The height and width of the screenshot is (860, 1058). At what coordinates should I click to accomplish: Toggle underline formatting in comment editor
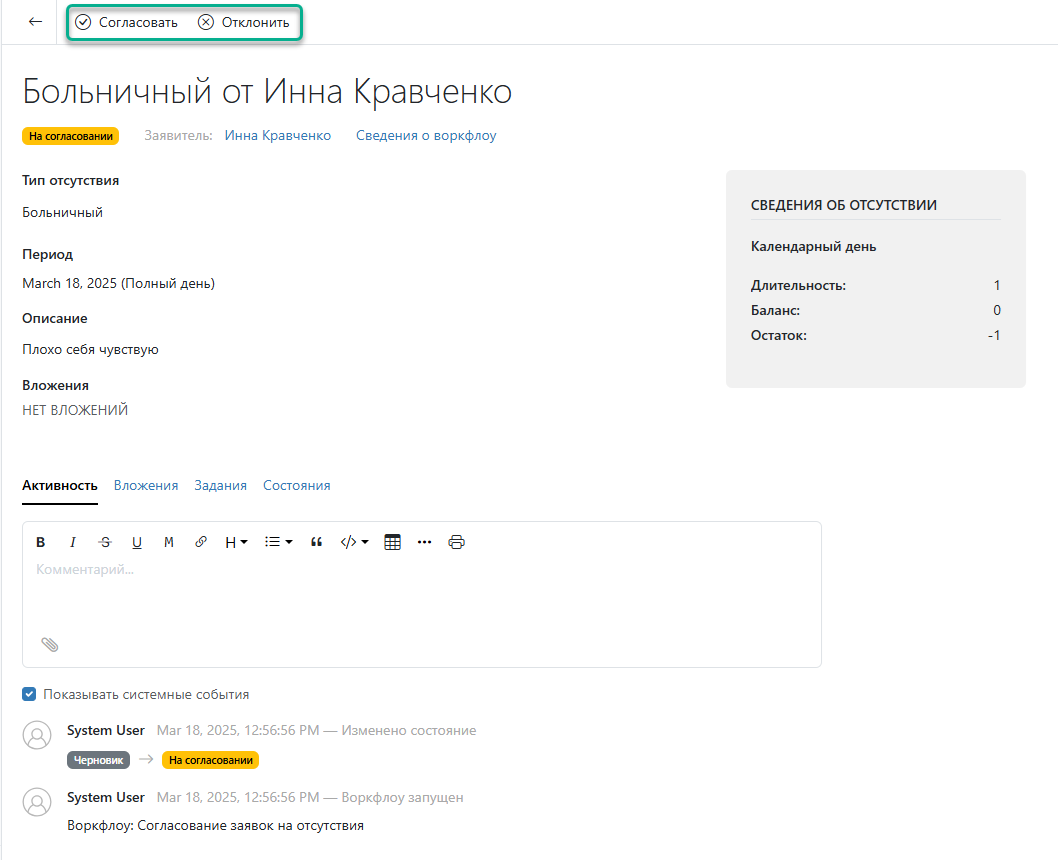tap(137, 542)
